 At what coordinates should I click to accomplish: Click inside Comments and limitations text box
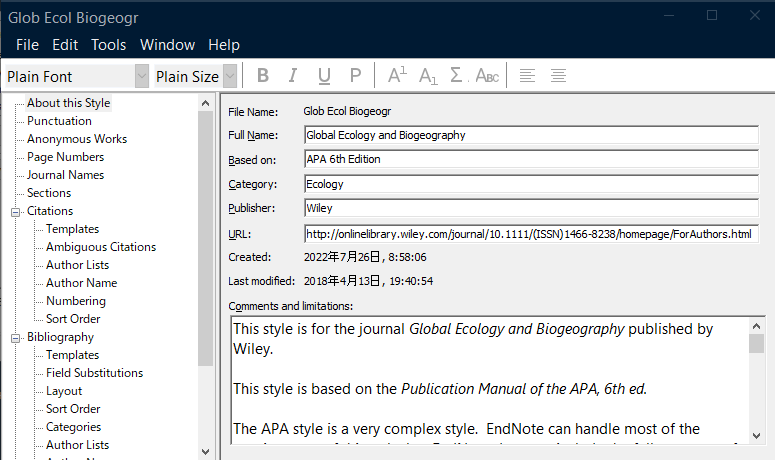[x=489, y=380]
